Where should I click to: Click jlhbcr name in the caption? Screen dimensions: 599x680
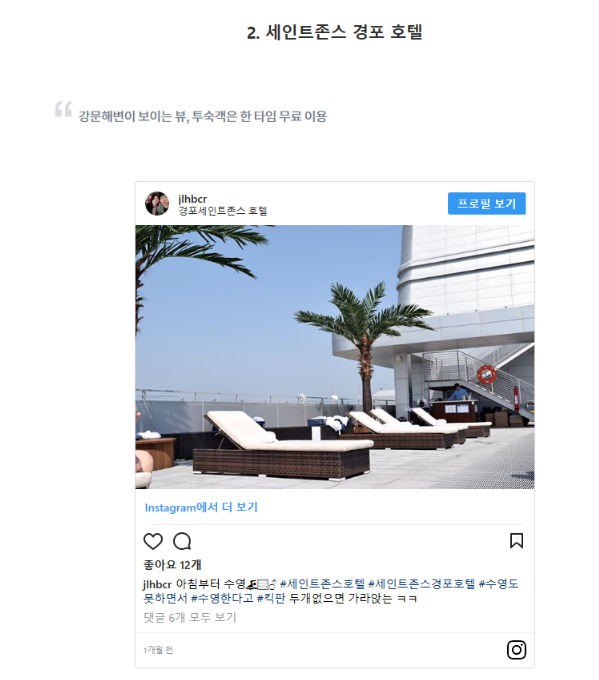157,584
